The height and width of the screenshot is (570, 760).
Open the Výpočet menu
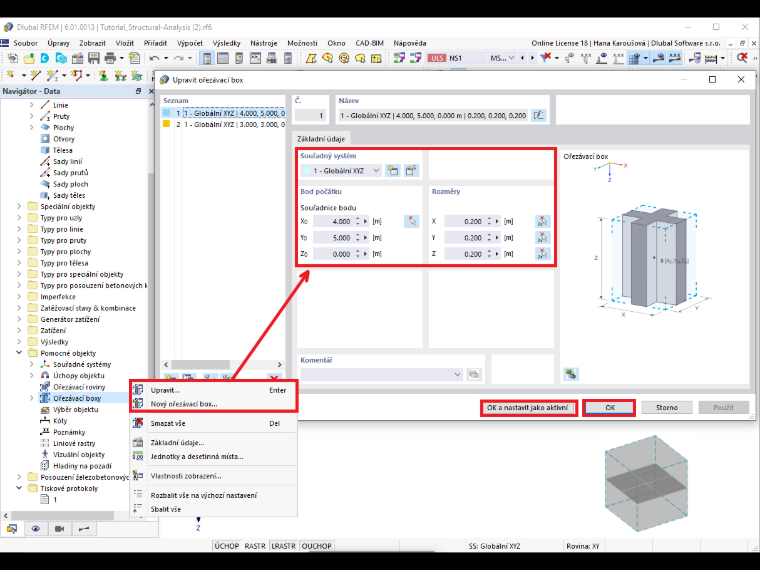point(190,43)
